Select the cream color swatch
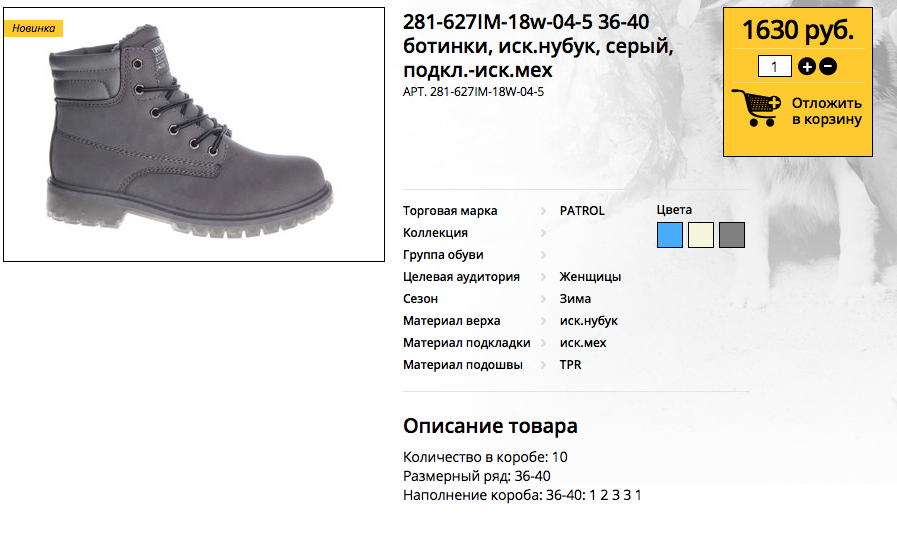The image size is (897, 538). (x=701, y=235)
